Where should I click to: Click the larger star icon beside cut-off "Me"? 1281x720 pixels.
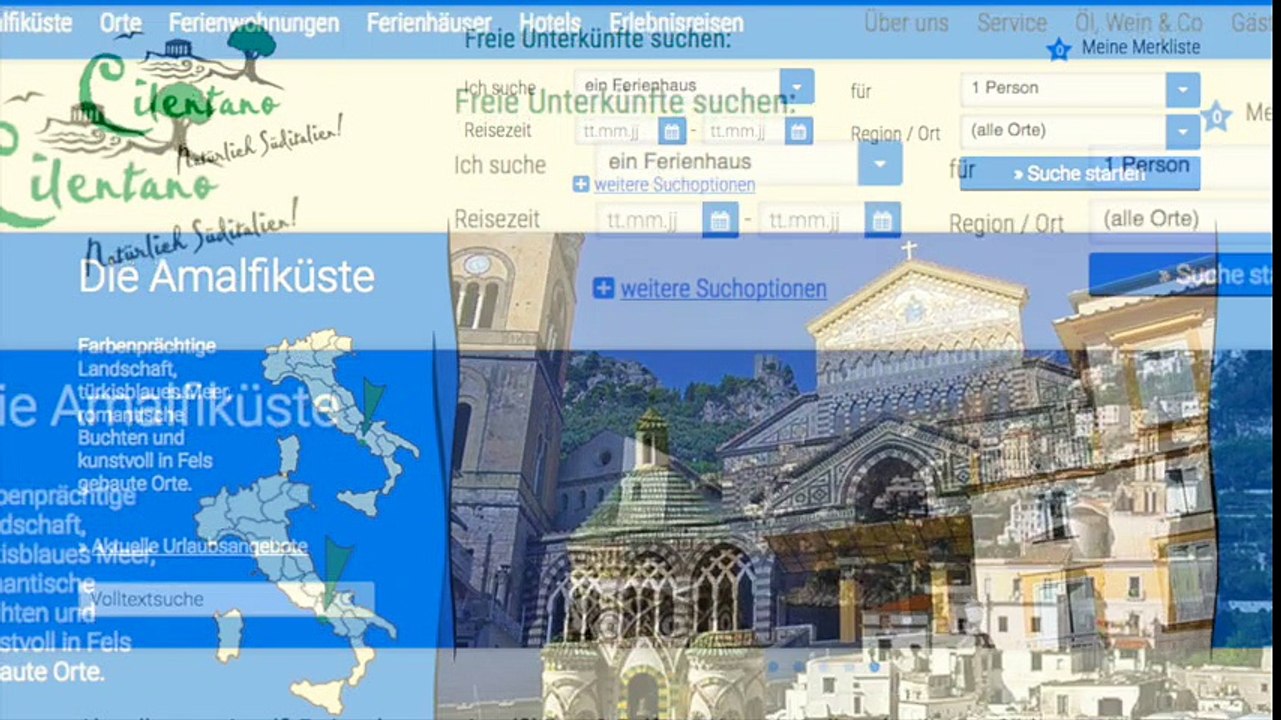coord(1215,117)
